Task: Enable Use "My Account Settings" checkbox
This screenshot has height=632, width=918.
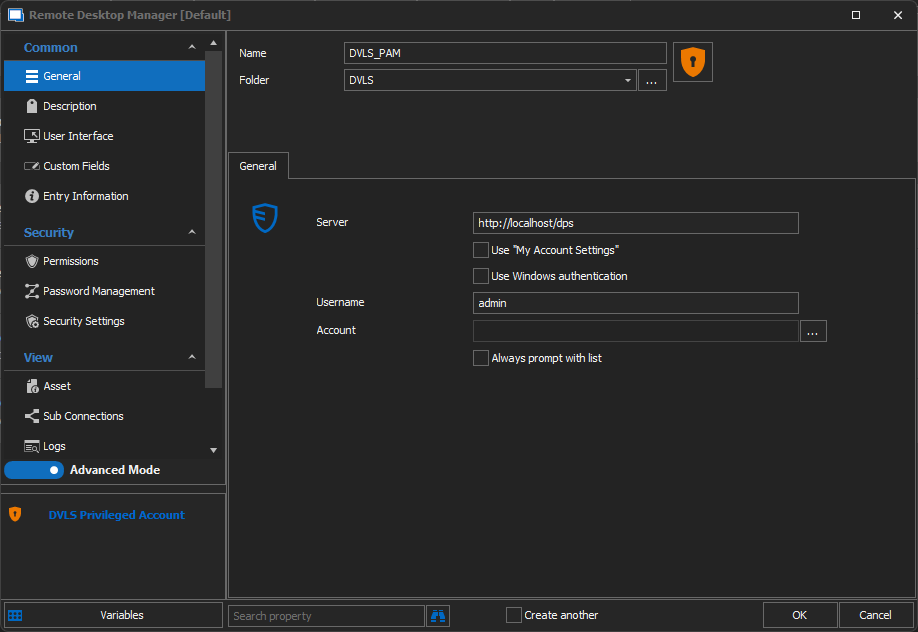Action: click(x=481, y=250)
